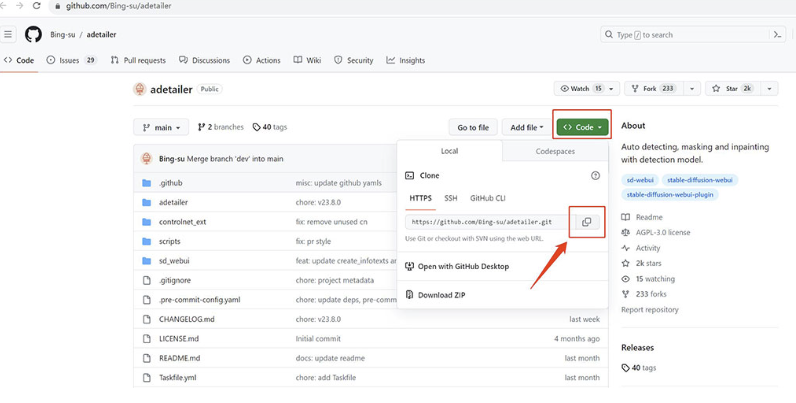Copy the HTTPS clone URL icon

coord(586,222)
